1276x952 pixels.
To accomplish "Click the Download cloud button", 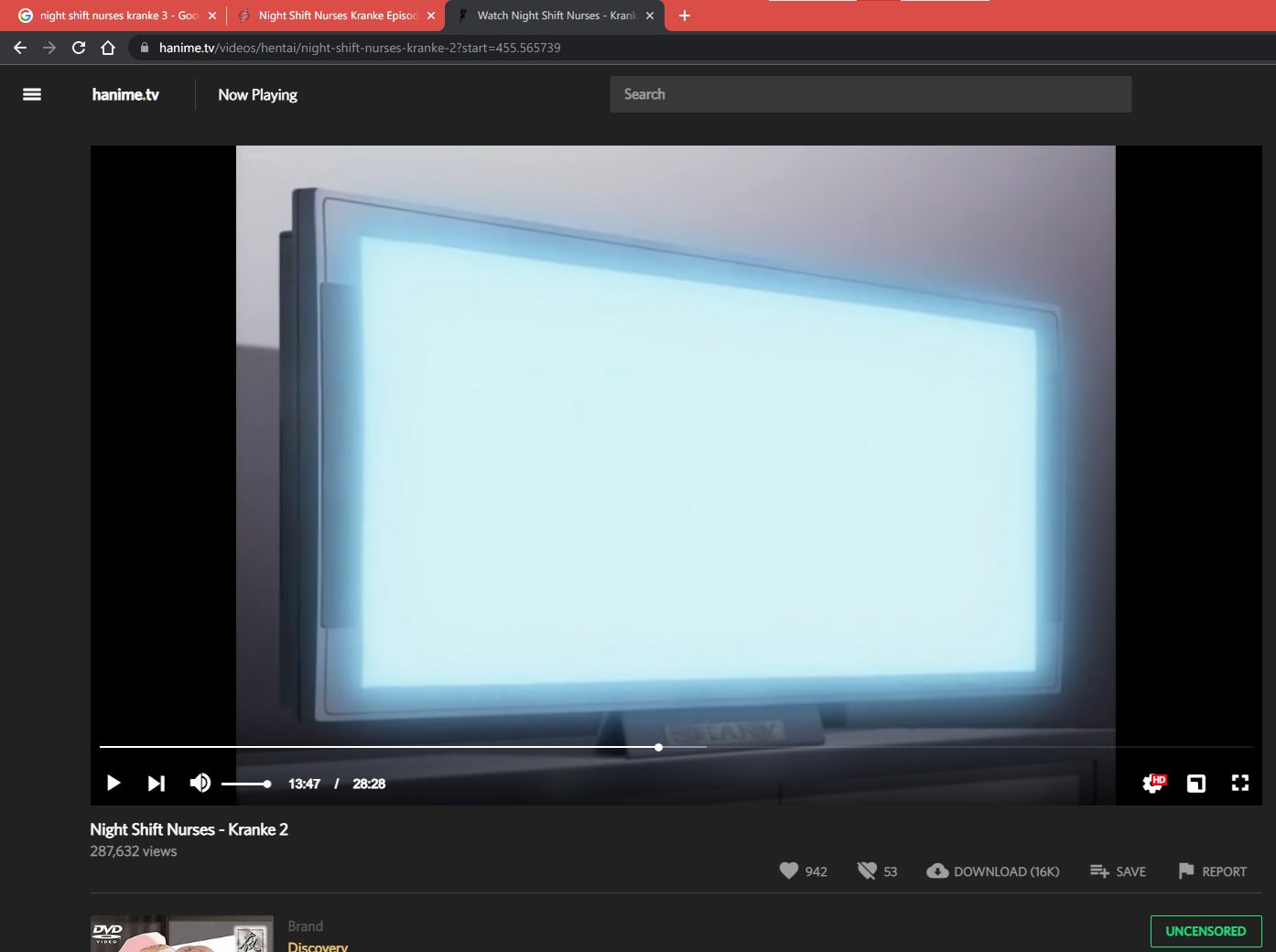I will (x=993, y=871).
